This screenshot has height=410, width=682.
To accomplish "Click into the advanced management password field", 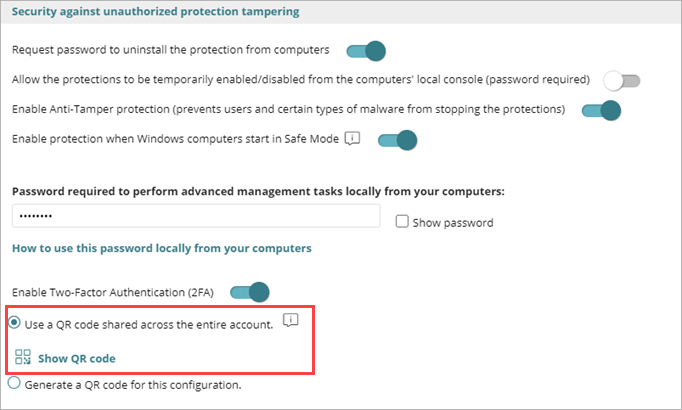I will coord(196,217).
